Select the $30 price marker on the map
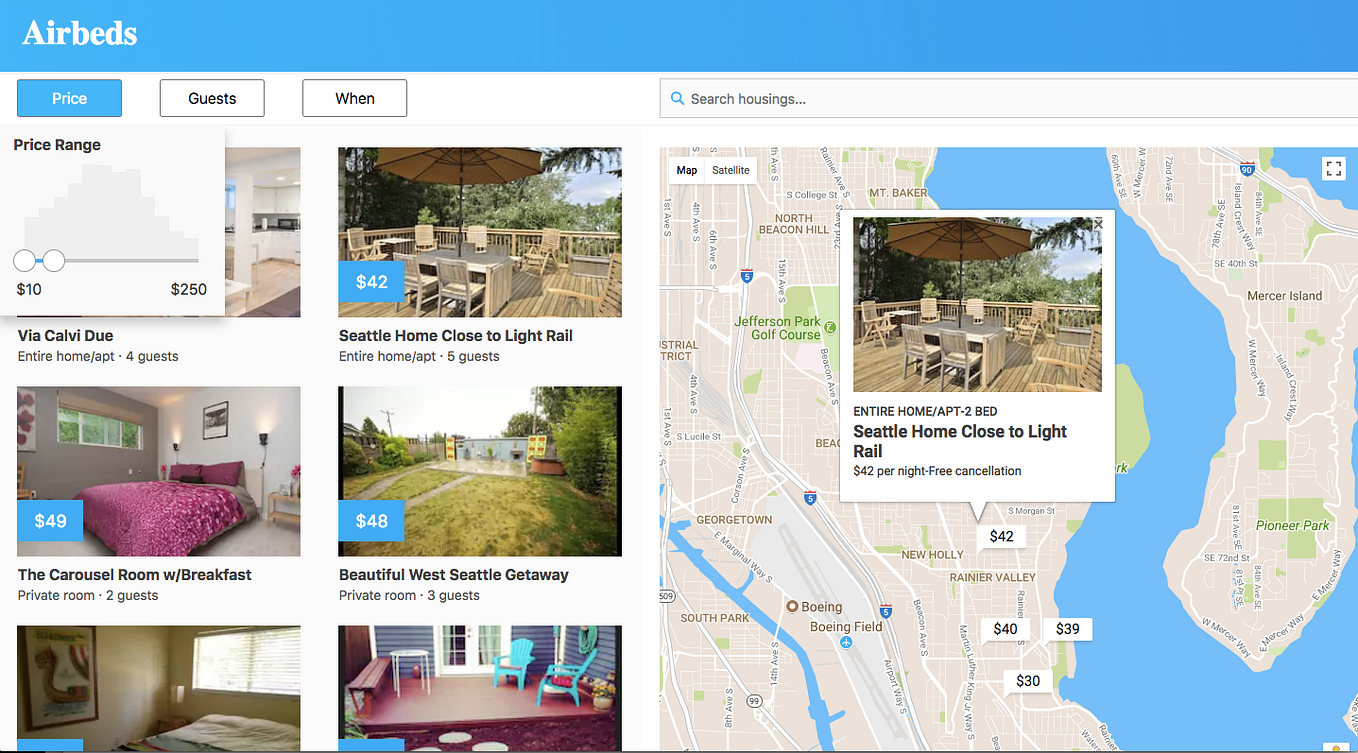 [1027, 680]
